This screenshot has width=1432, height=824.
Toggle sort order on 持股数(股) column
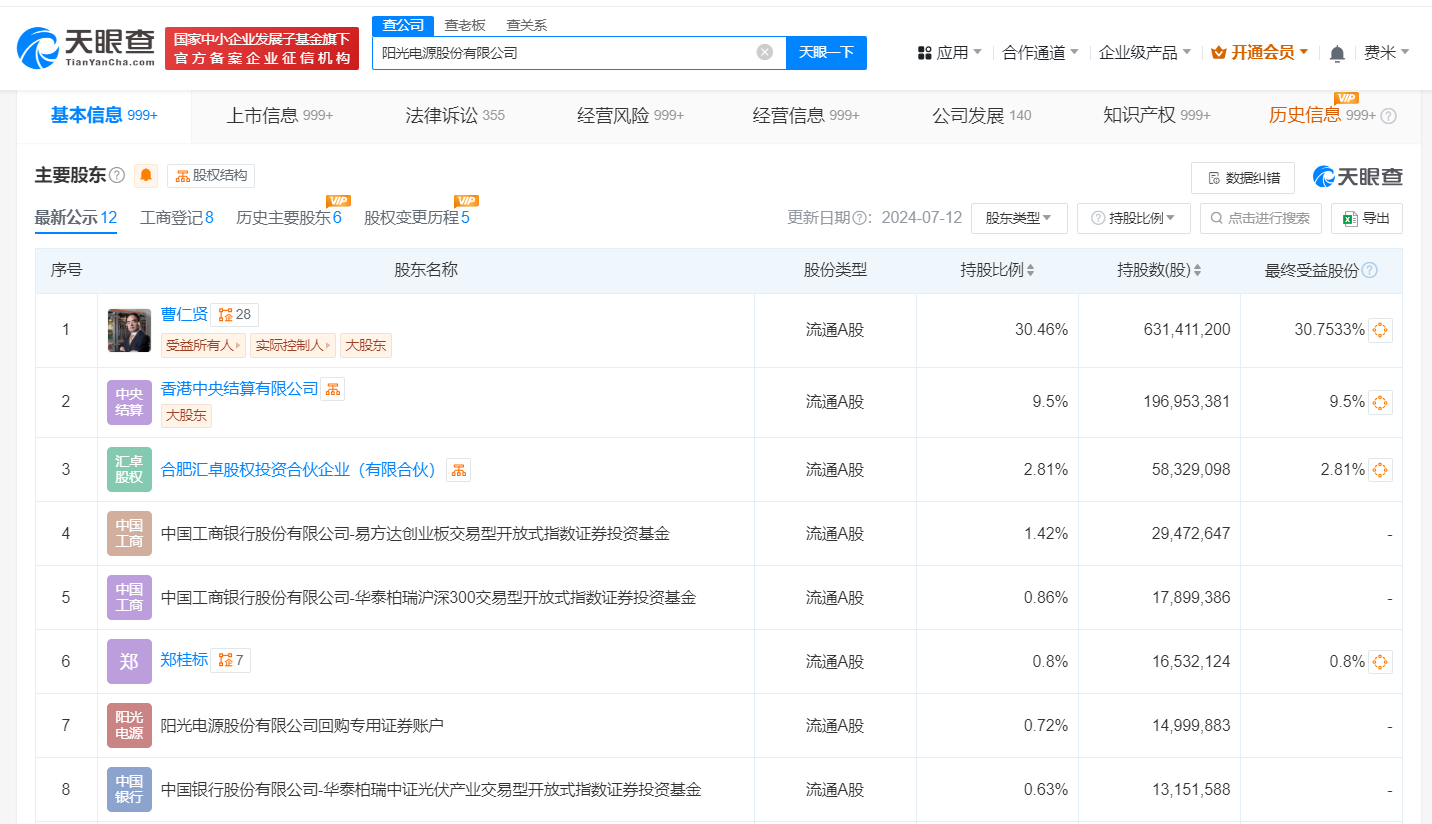[x=1199, y=270]
